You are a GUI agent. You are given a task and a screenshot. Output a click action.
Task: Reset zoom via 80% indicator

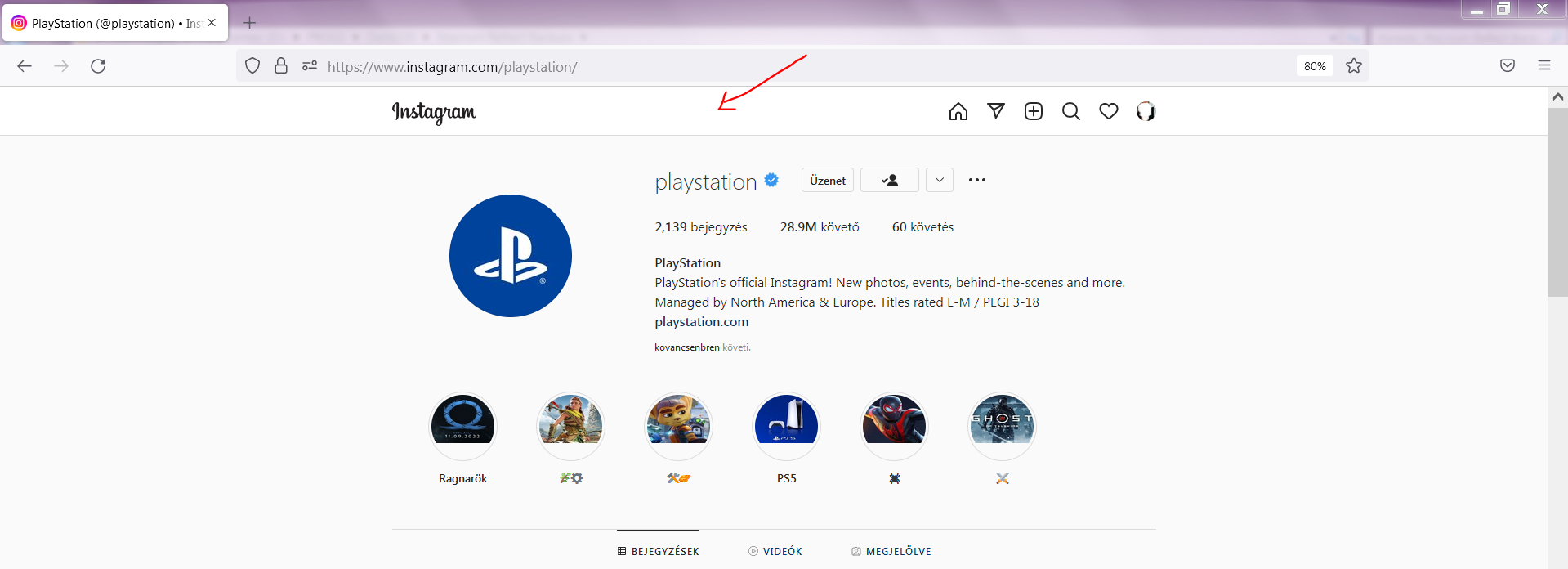tap(1315, 66)
